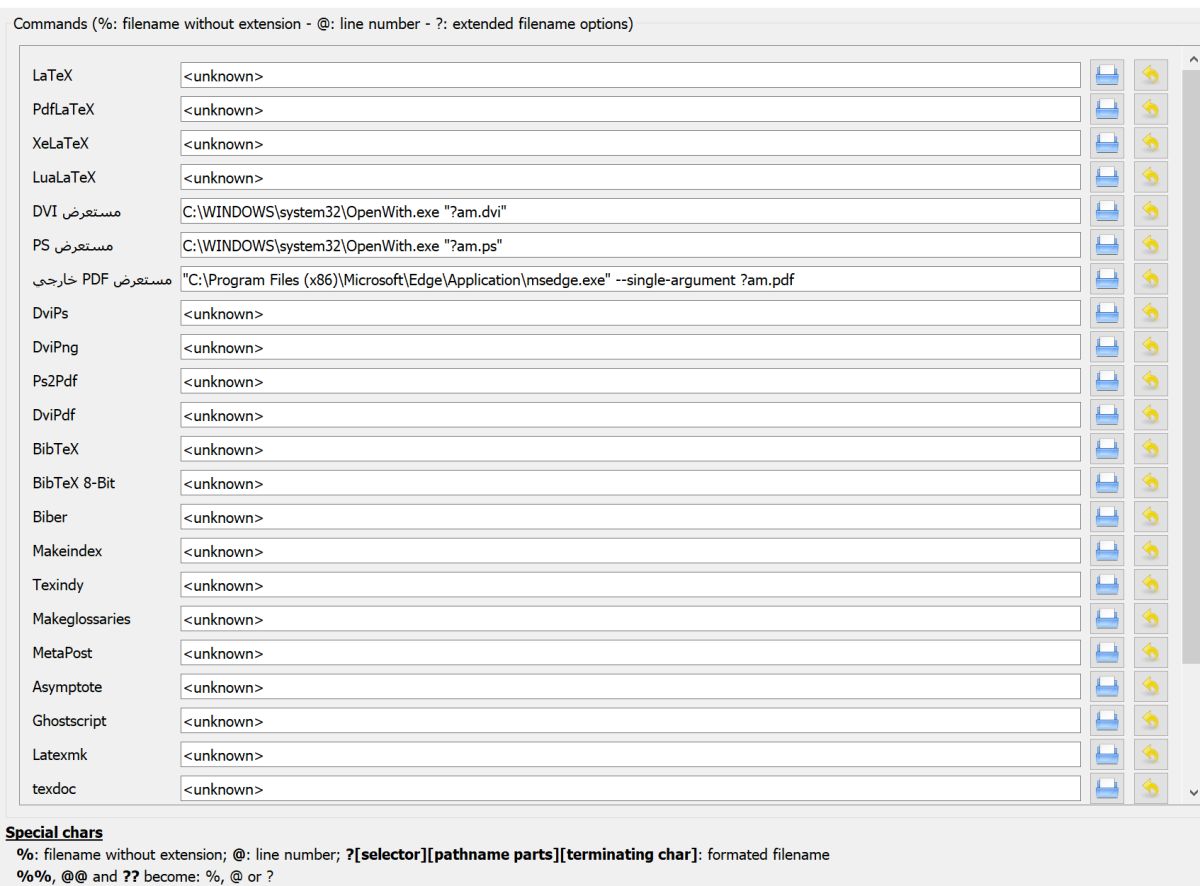Restore default DviPdf command
1200x886 pixels.
[x=1151, y=415]
